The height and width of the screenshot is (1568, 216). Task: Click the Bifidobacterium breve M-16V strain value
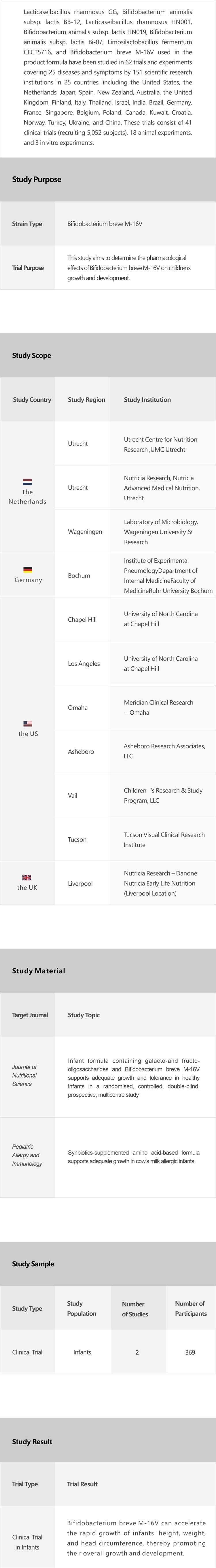point(105,224)
